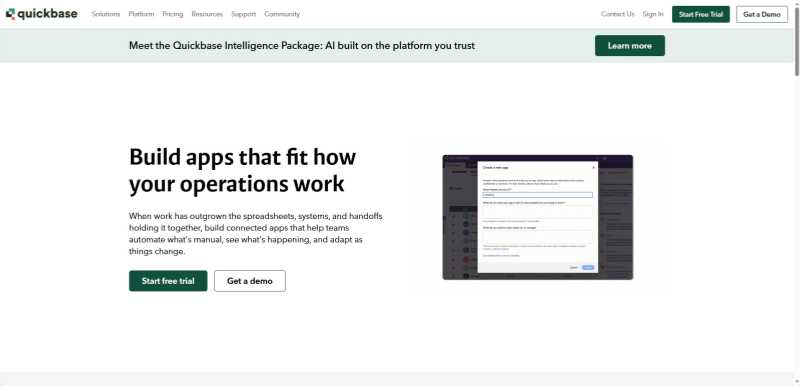
Task: Click the hero Start free trial button
Action: (168, 281)
